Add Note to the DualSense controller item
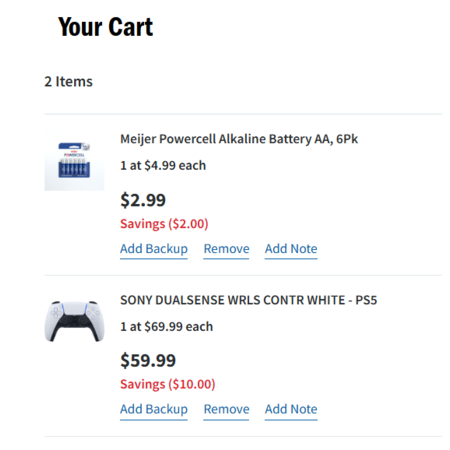This screenshot has width=450, height=450. [x=291, y=409]
